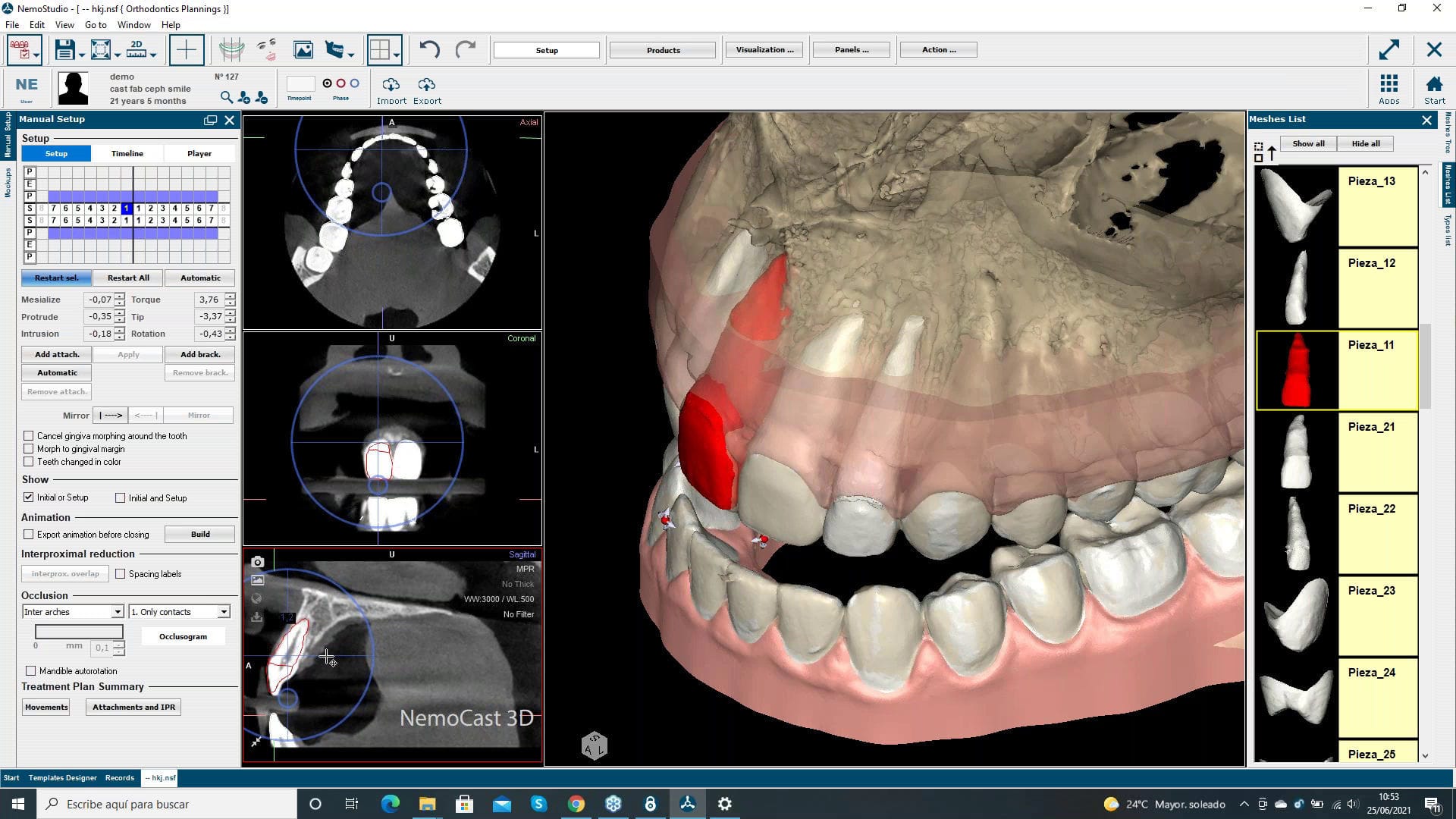The width and height of the screenshot is (1456, 819).
Task: Open the Window menu
Action: coord(133,24)
